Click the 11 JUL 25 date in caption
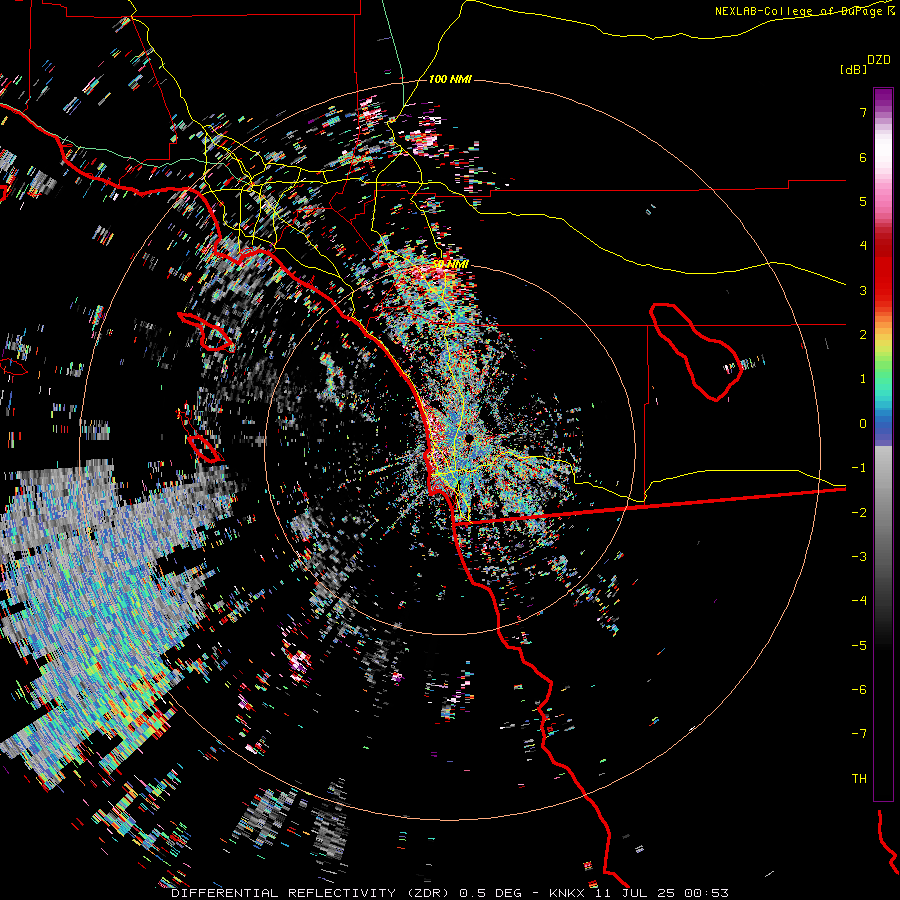 tap(636, 893)
